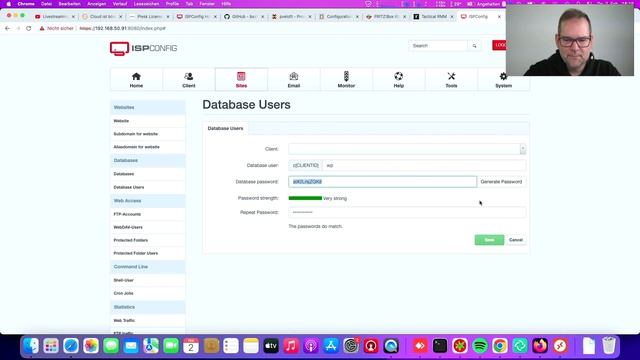
Task: Click the Generate Password button
Action: point(501,182)
